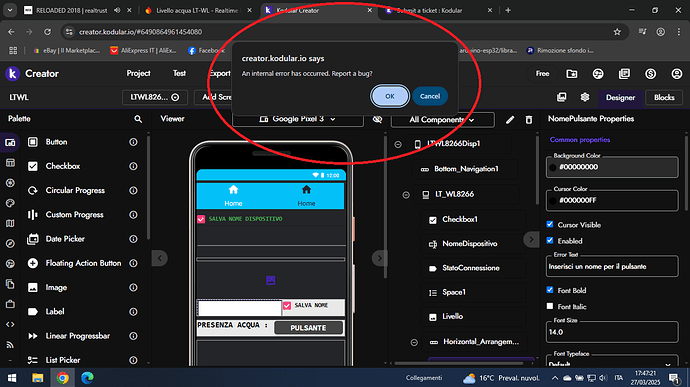Click PULSANTE button in the phone preview
Viewport: 690px width, 387px height.
[308, 328]
